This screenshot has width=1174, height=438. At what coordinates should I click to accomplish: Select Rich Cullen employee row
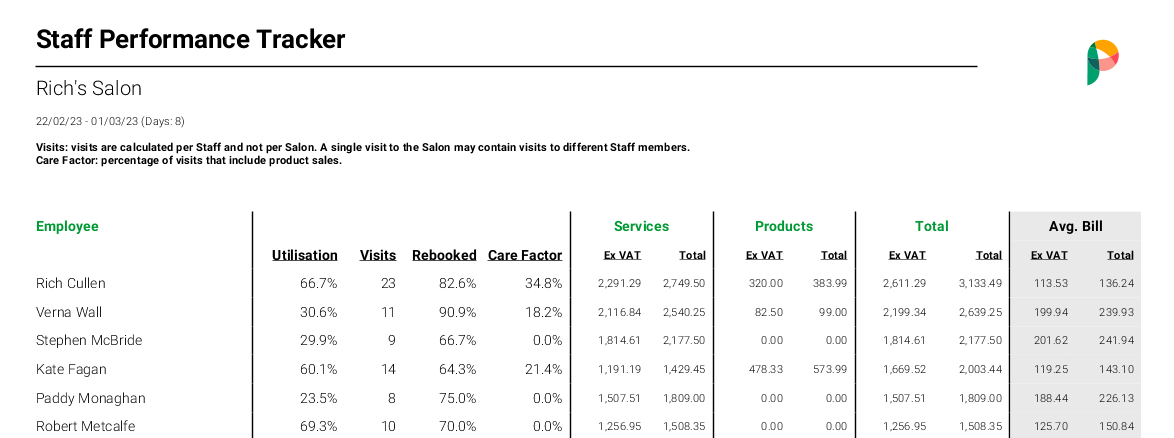tap(70, 283)
